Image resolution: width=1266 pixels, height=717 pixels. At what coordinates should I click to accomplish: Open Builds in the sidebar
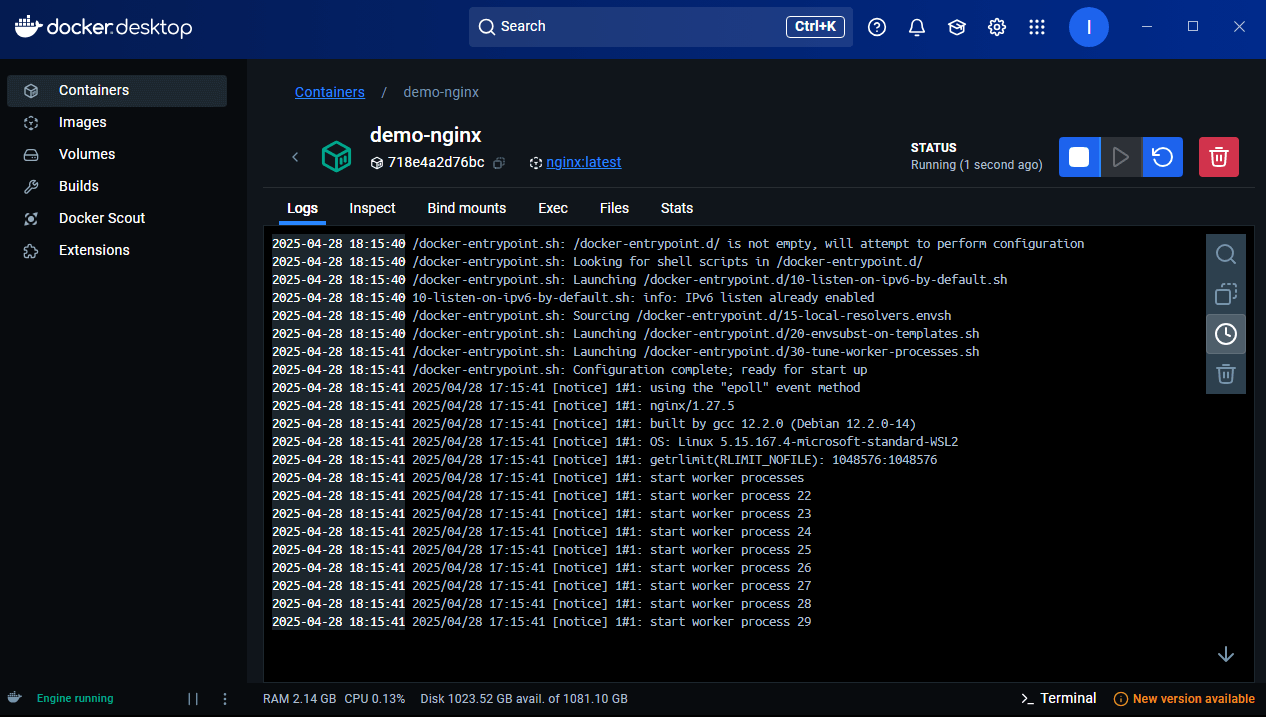point(117,186)
